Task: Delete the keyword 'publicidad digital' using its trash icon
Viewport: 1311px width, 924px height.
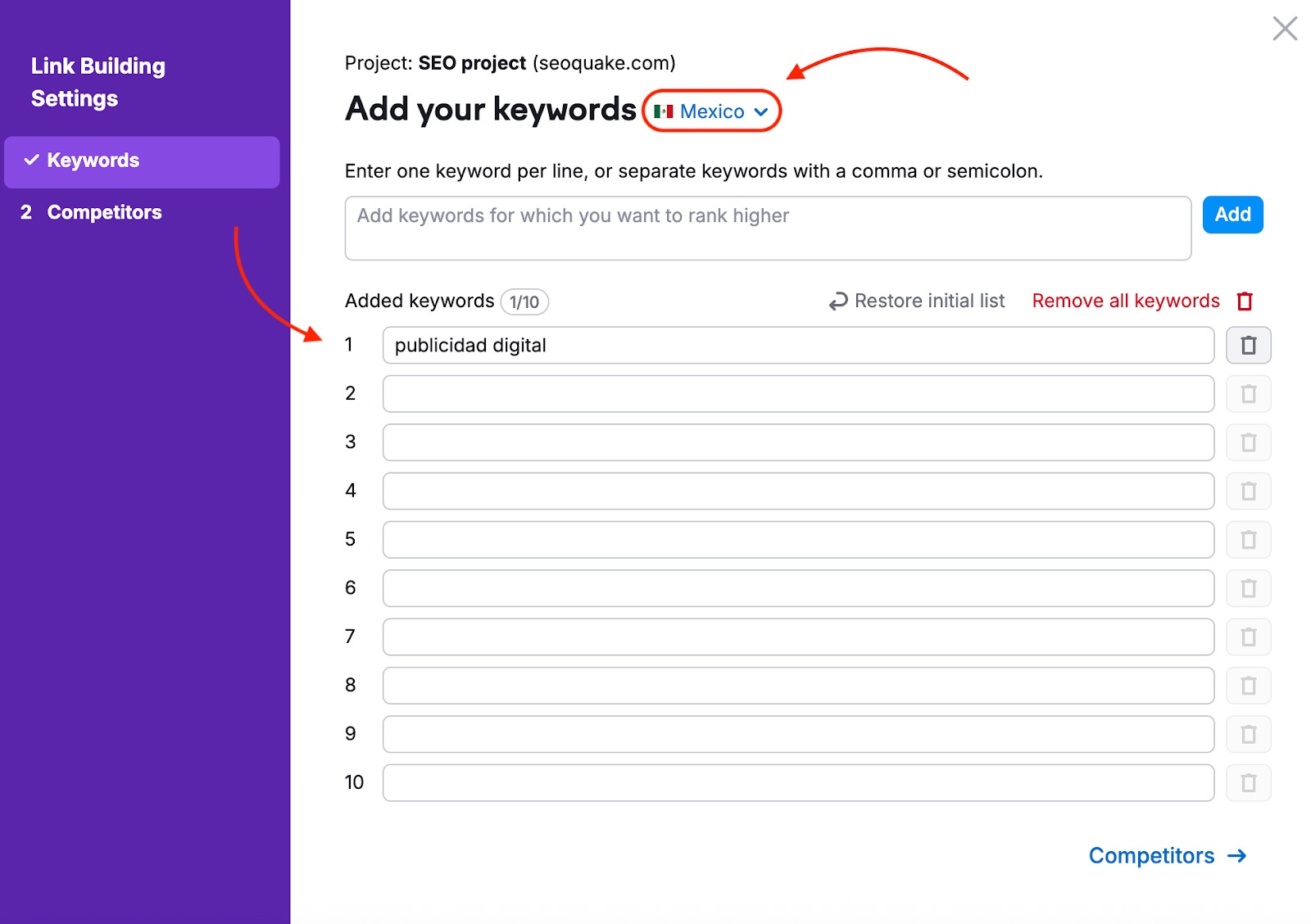Action: click(x=1248, y=345)
